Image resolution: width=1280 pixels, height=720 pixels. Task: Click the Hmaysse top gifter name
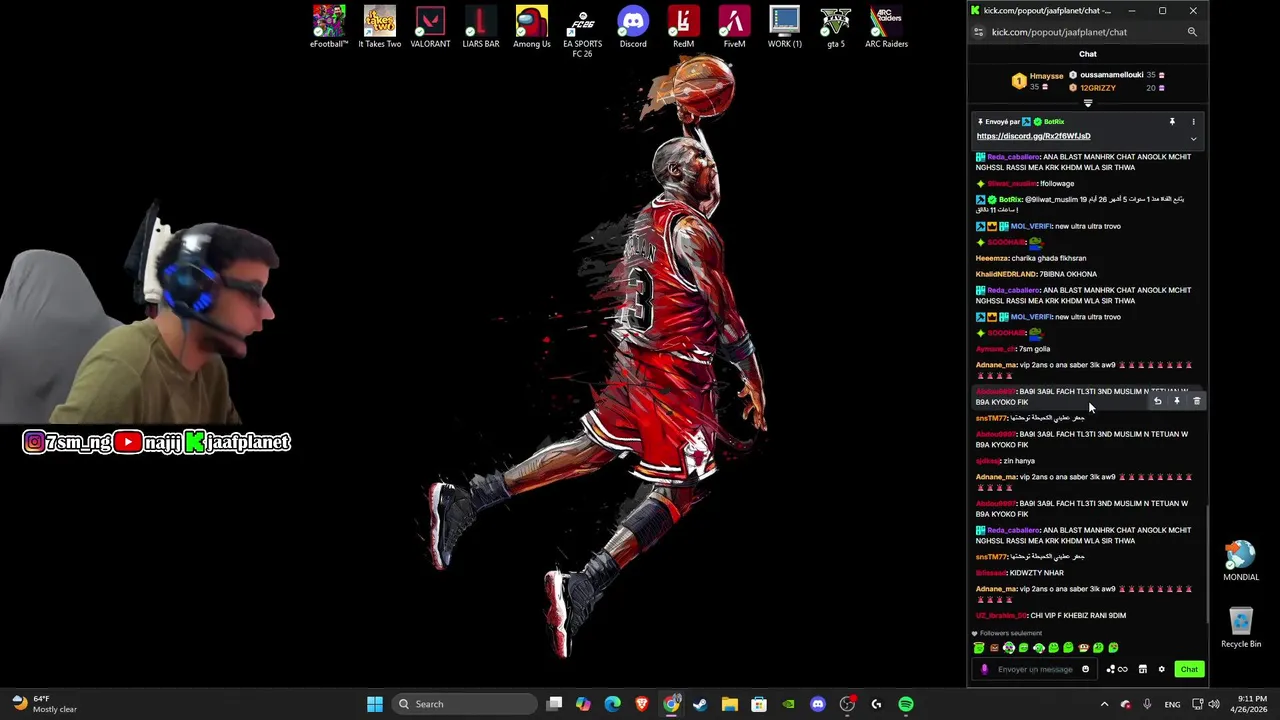point(1046,76)
